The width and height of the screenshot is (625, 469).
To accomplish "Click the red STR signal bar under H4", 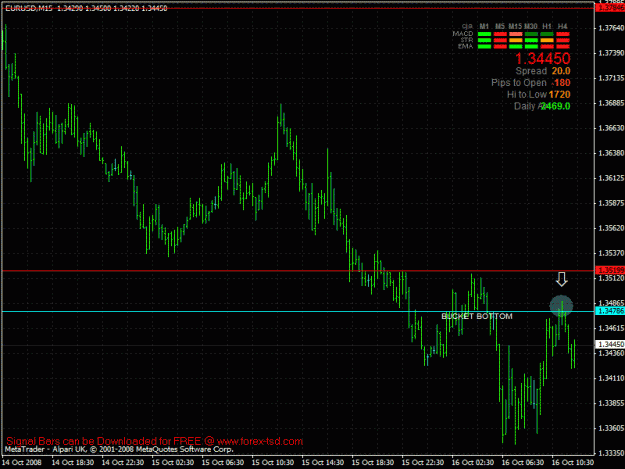I will pyautogui.click(x=563, y=40).
